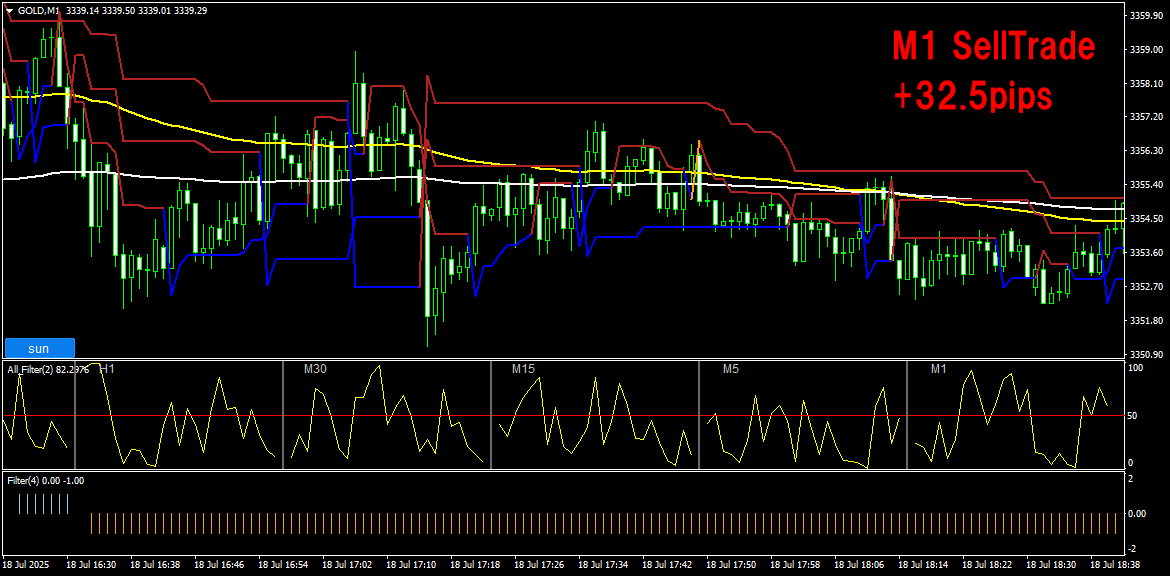Select the M1 label in oscillator window

tap(939, 369)
